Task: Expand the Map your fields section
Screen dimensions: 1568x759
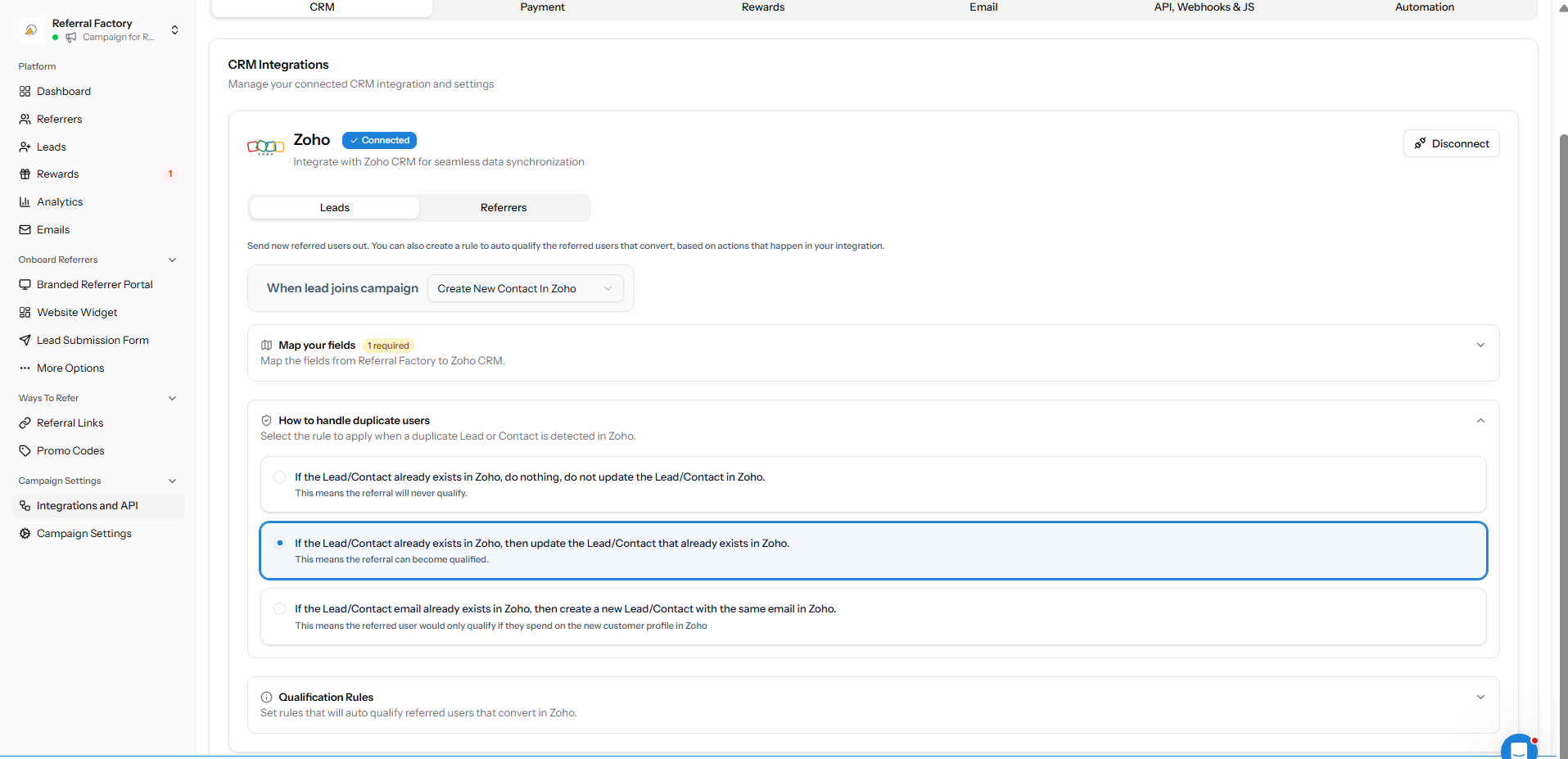Action: (1480, 346)
